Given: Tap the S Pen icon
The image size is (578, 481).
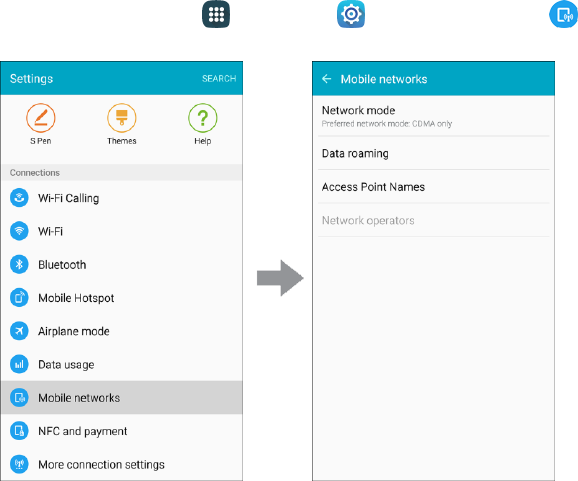Looking at the screenshot, I should point(41,118).
